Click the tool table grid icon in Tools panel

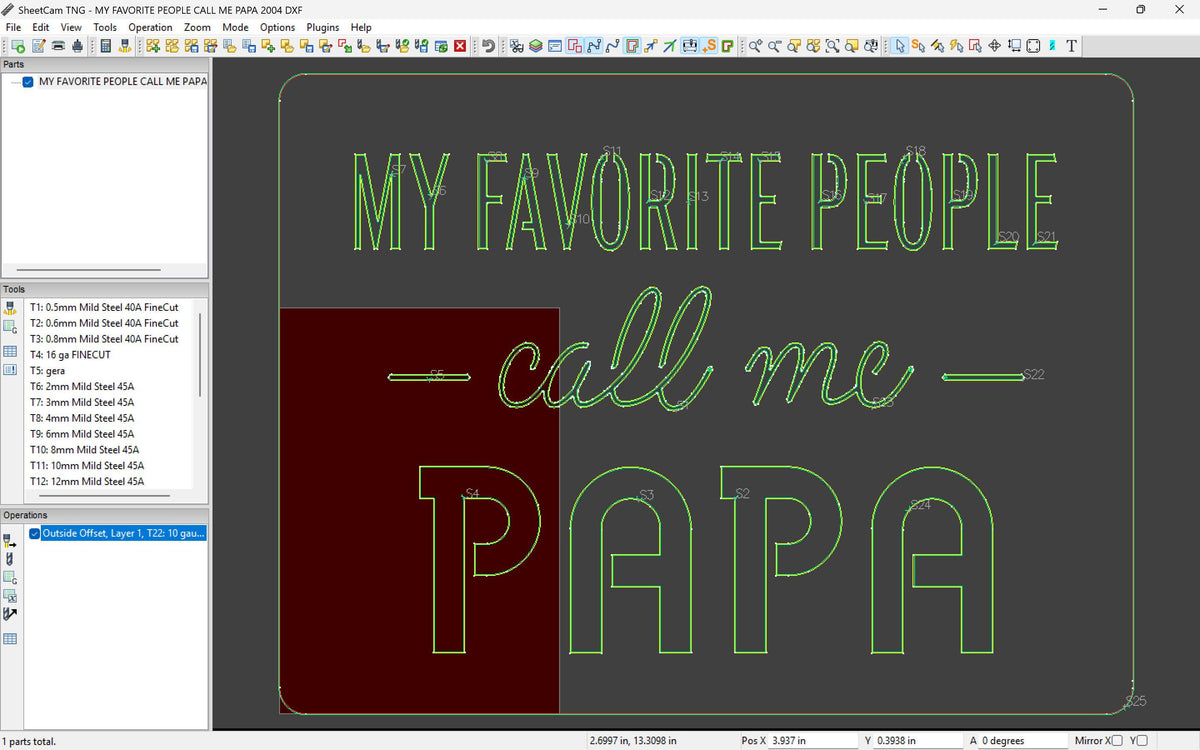click(10, 351)
